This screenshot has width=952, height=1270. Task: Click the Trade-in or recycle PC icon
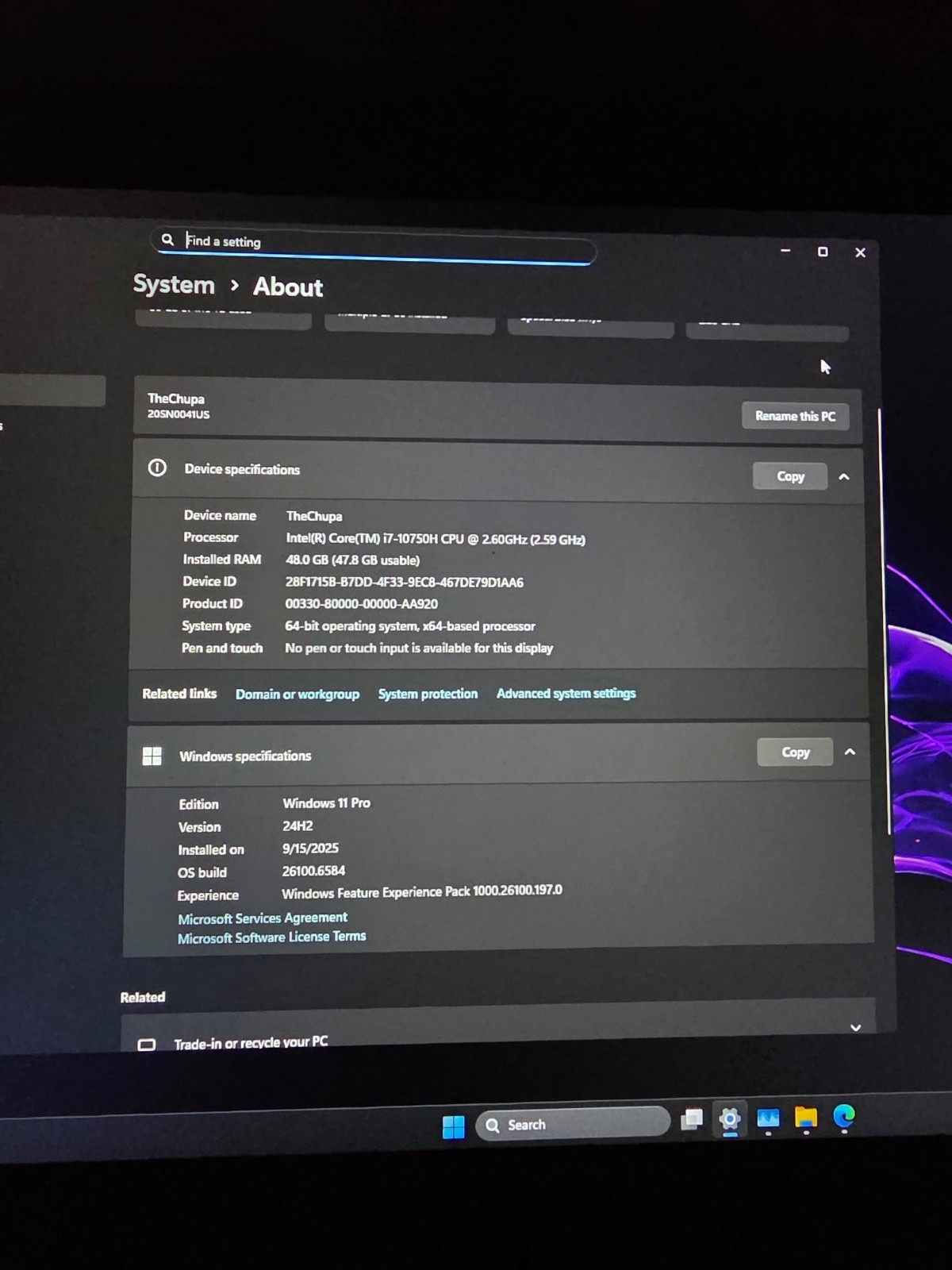(x=147, y=1045)
